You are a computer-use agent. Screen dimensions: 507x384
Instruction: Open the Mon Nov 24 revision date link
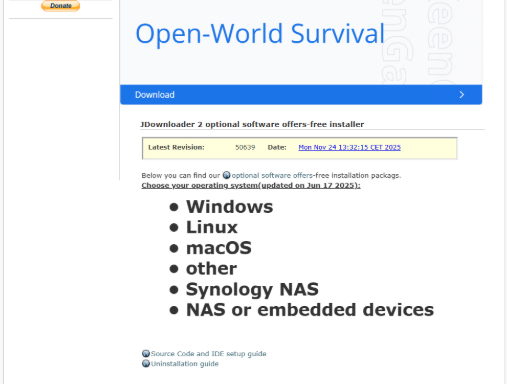click(349, 147)
